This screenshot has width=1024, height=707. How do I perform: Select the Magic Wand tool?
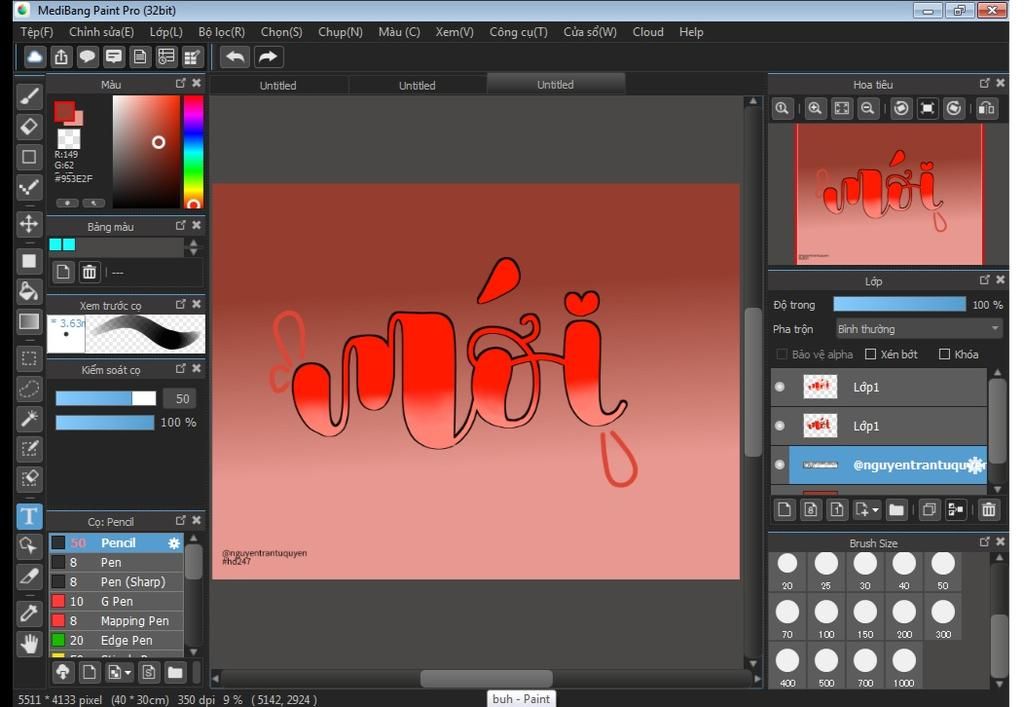click(x=29, y=418)
